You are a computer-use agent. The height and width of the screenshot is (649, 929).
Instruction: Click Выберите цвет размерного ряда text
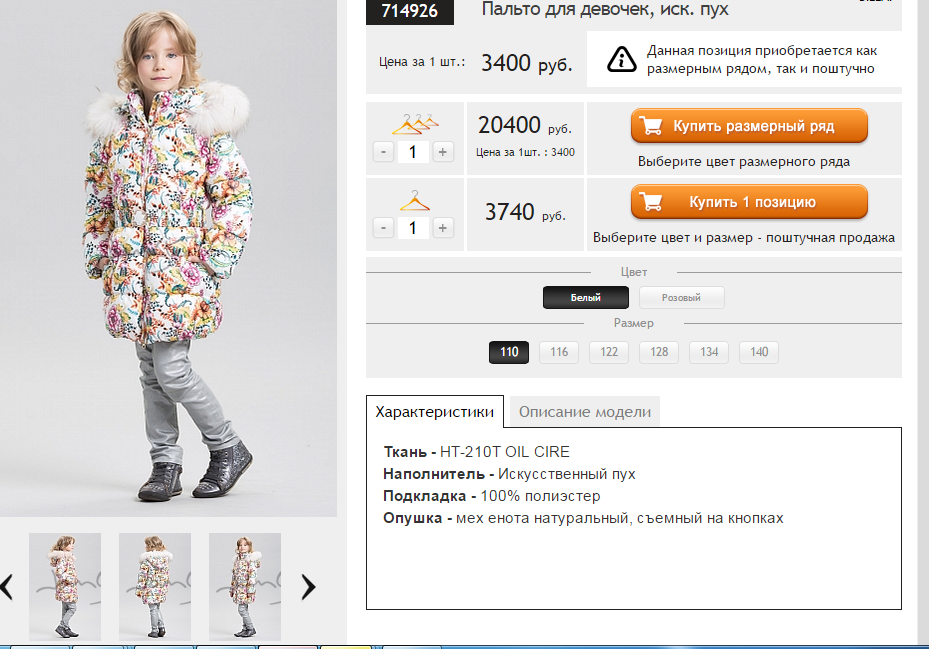(x=744, y=161)
